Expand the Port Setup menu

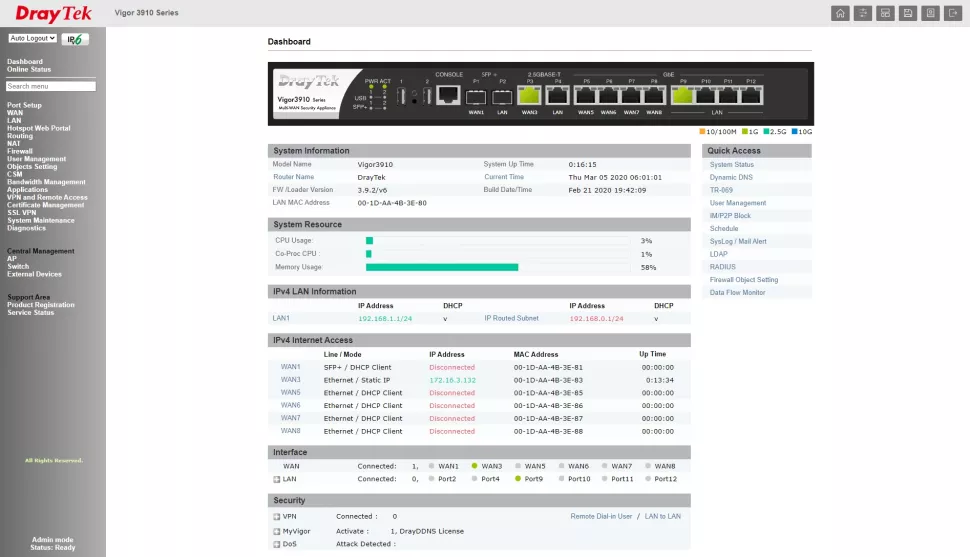pos(24,105)
